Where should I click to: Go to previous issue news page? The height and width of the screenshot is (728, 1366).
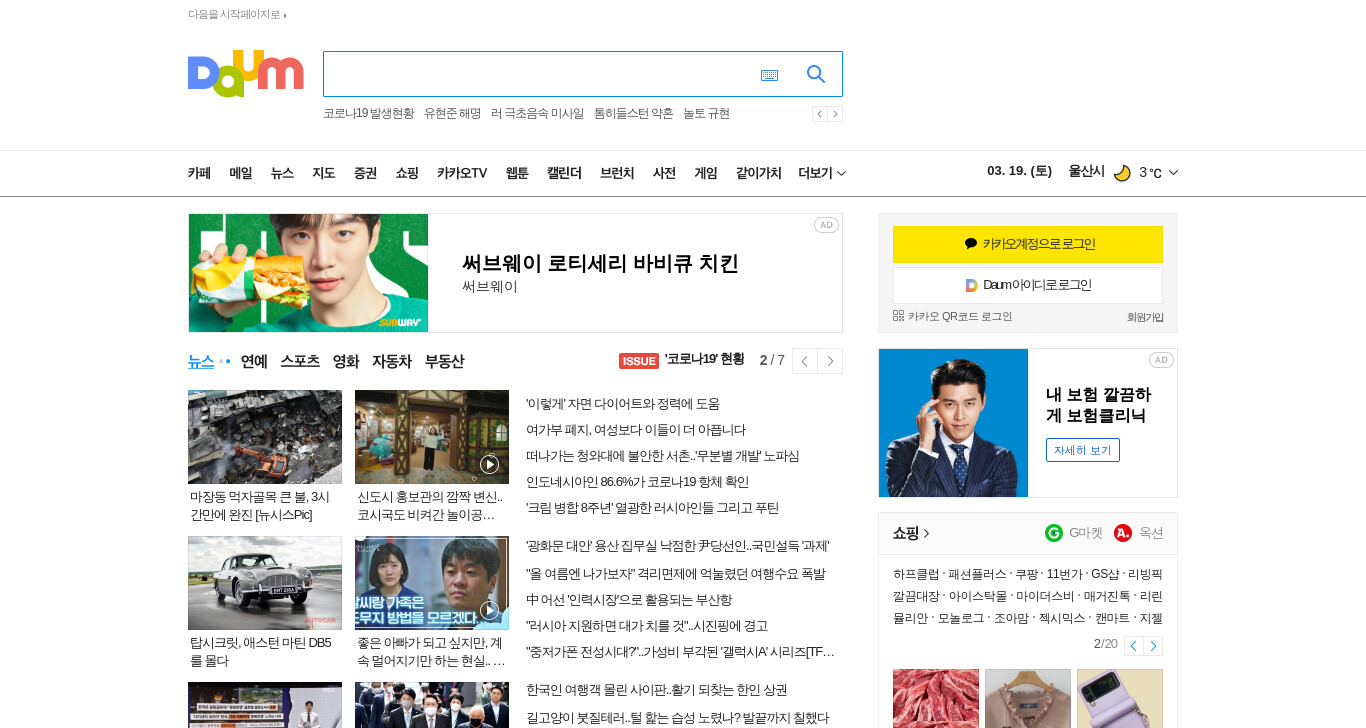805,361
